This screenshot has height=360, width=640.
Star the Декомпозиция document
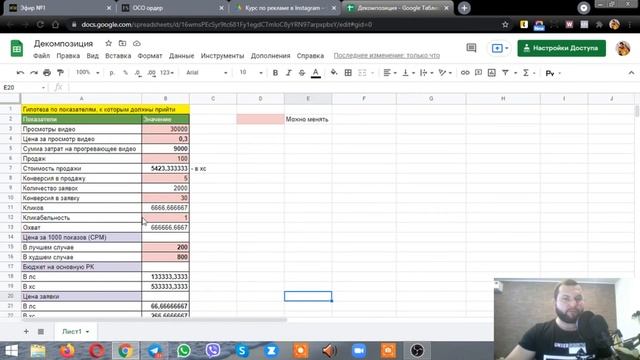[109, 43]
